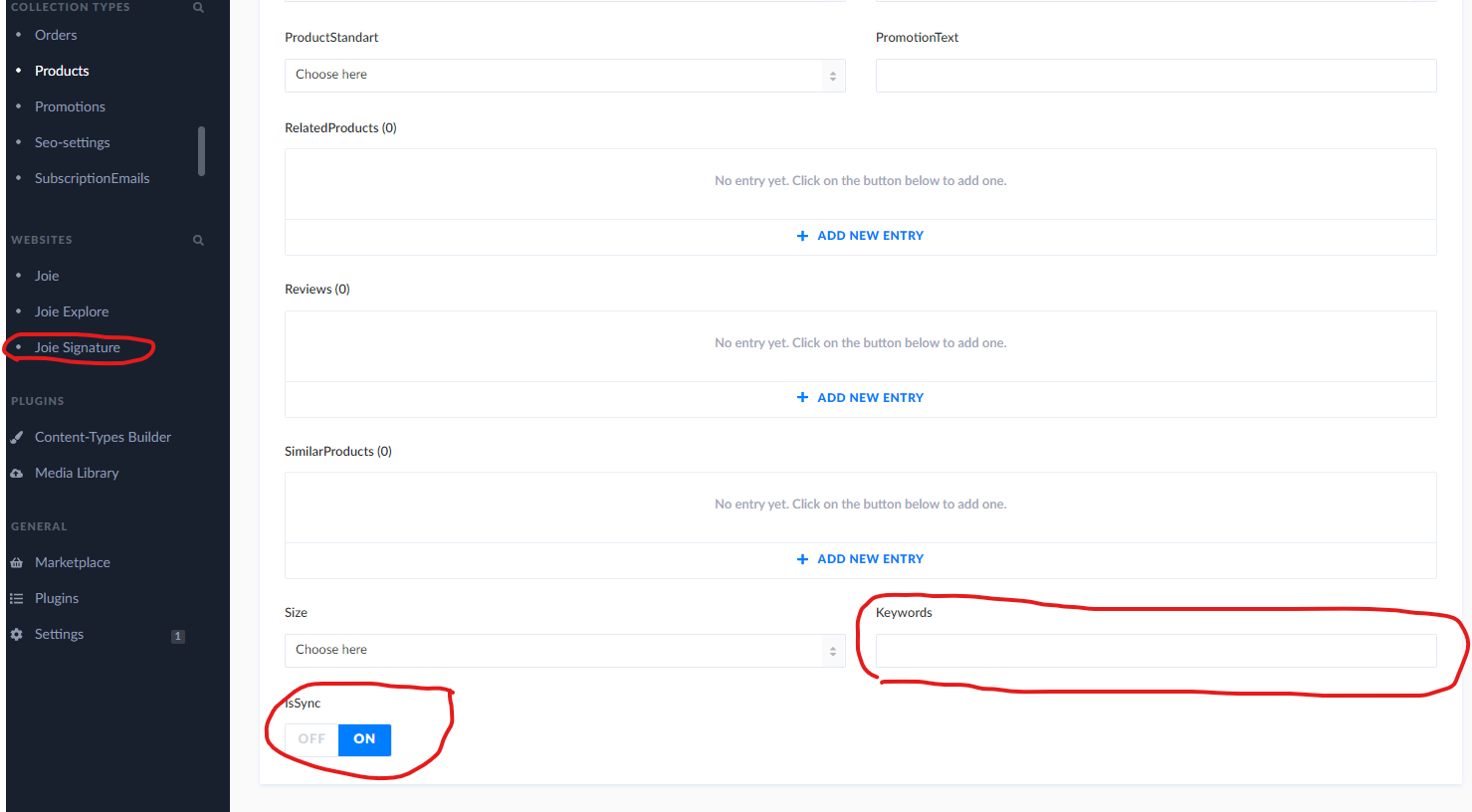Click the plus icon under RelatedProducts

click(802, 236)
